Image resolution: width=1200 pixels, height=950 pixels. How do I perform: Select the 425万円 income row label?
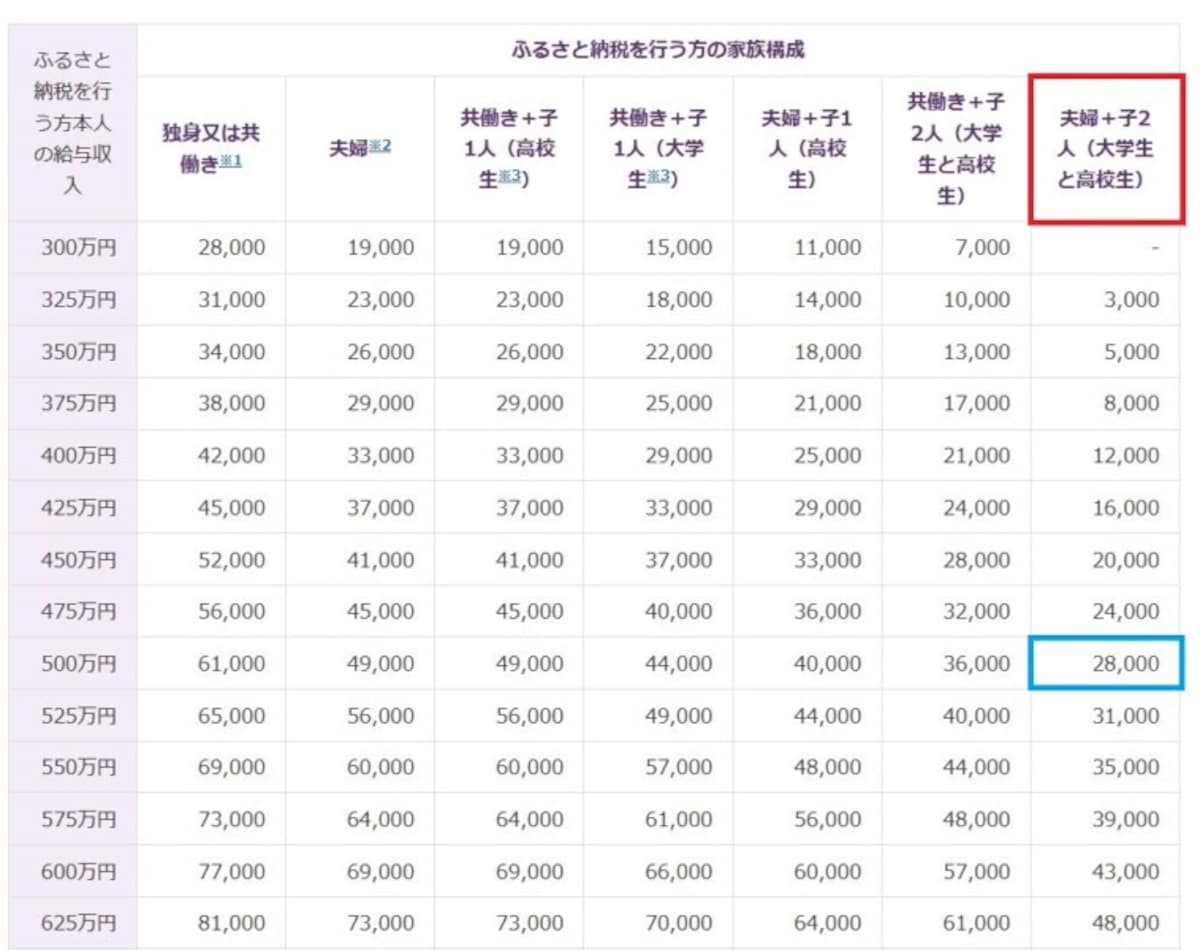(78, 508)
